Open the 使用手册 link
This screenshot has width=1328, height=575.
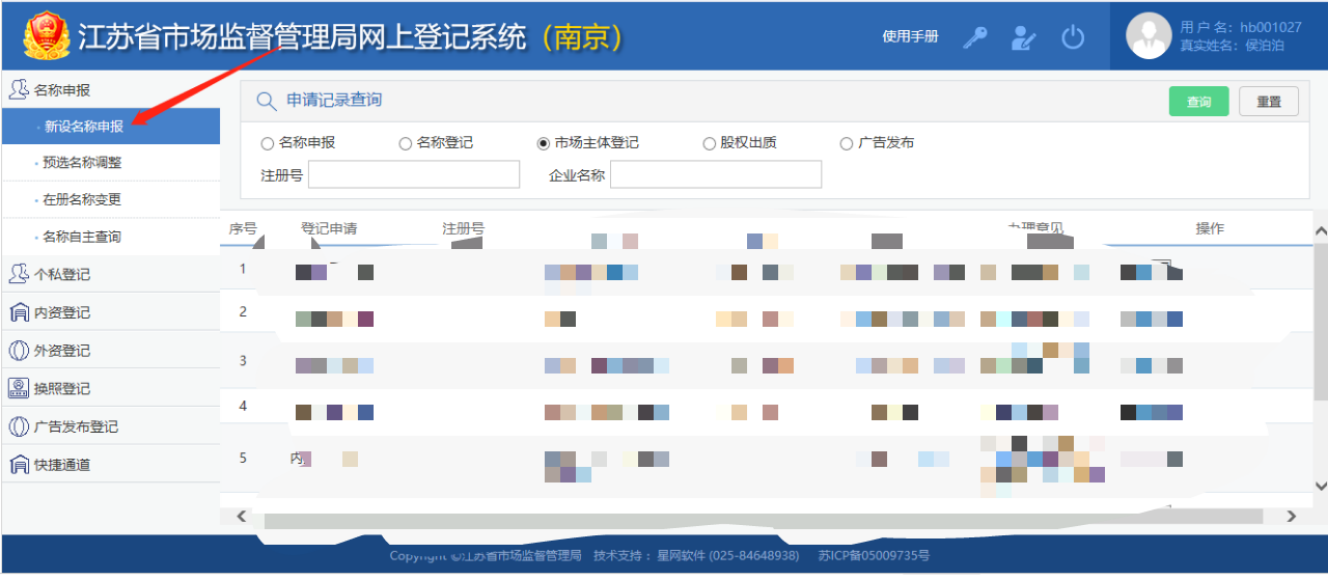pyautogui.click(x=910, y=37)
